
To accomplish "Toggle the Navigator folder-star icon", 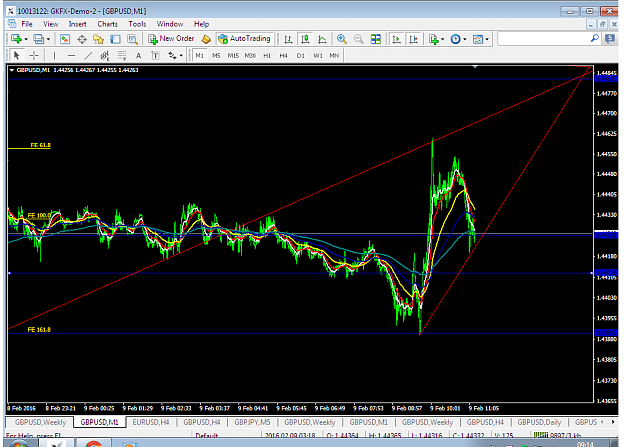I will pyautogui.click(x=98, y=39).
